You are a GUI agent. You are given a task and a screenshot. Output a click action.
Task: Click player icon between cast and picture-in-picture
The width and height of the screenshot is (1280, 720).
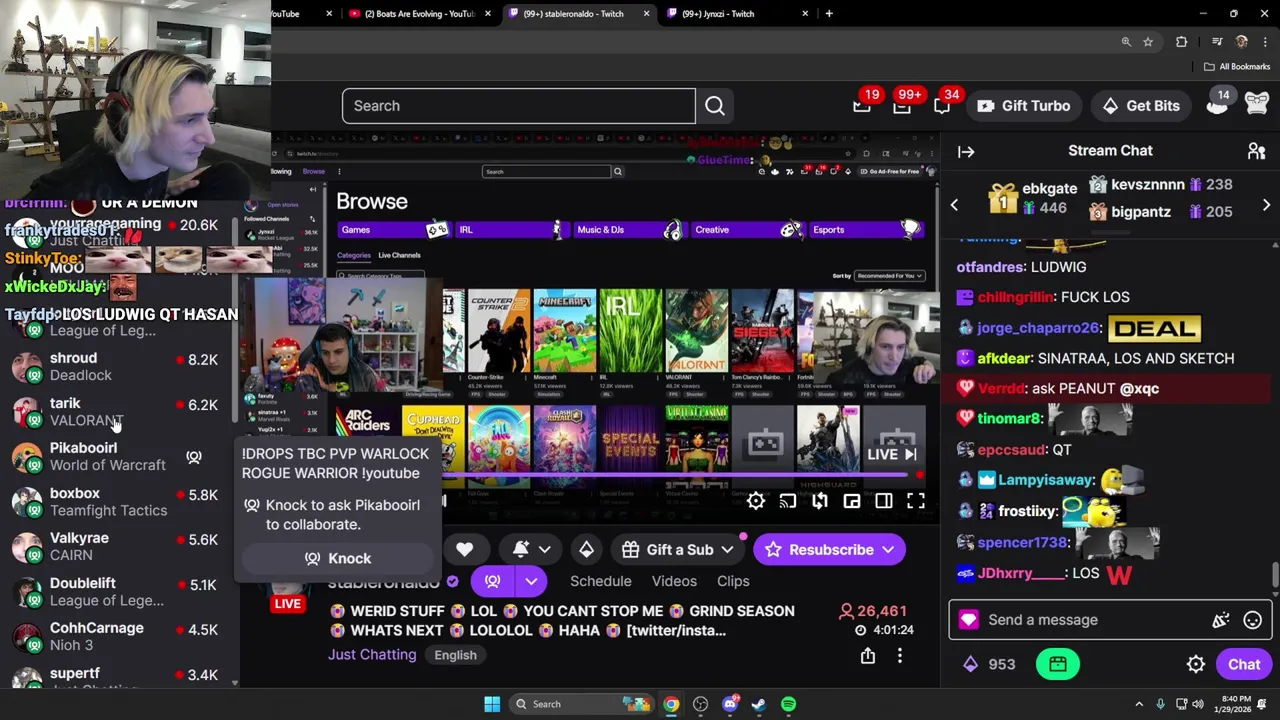pos(820,501)
